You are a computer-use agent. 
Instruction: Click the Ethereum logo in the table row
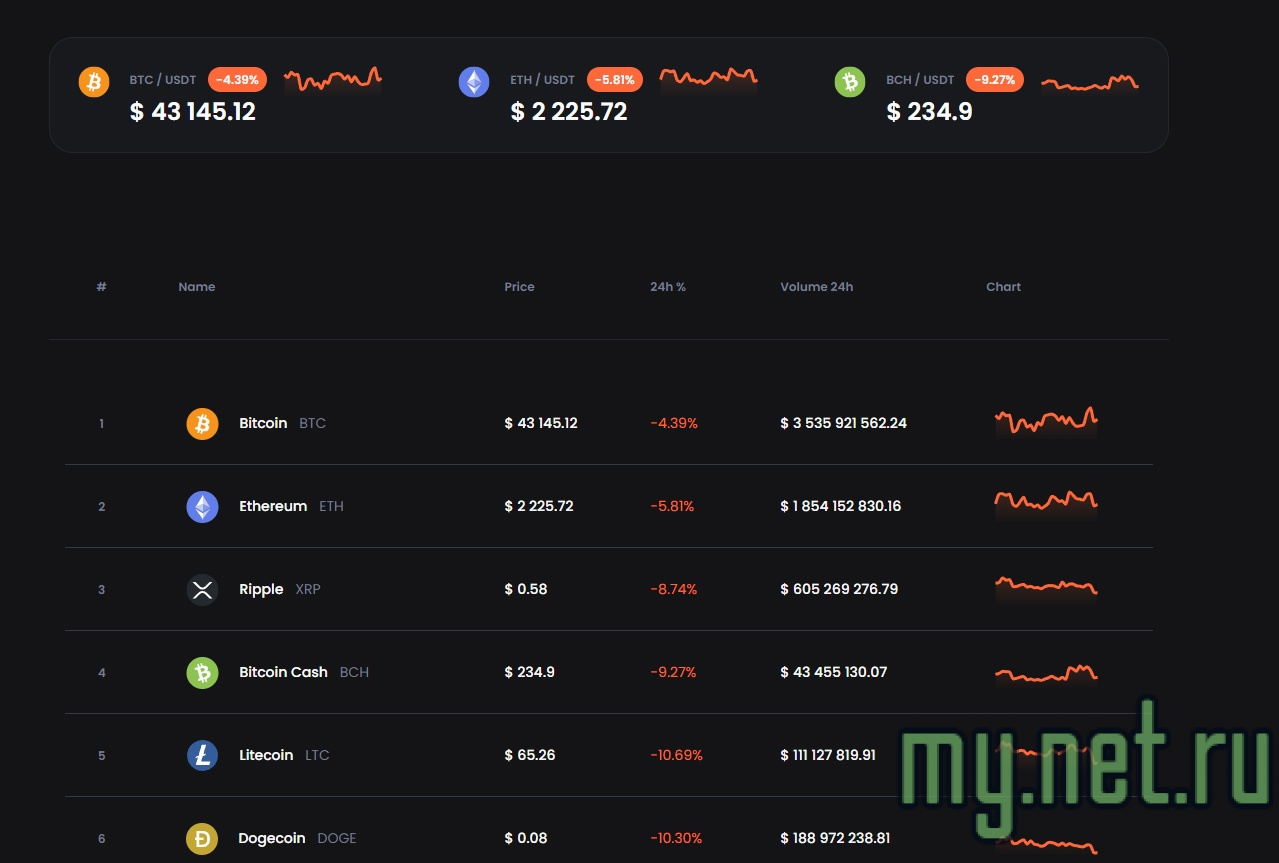click(202, 507)
